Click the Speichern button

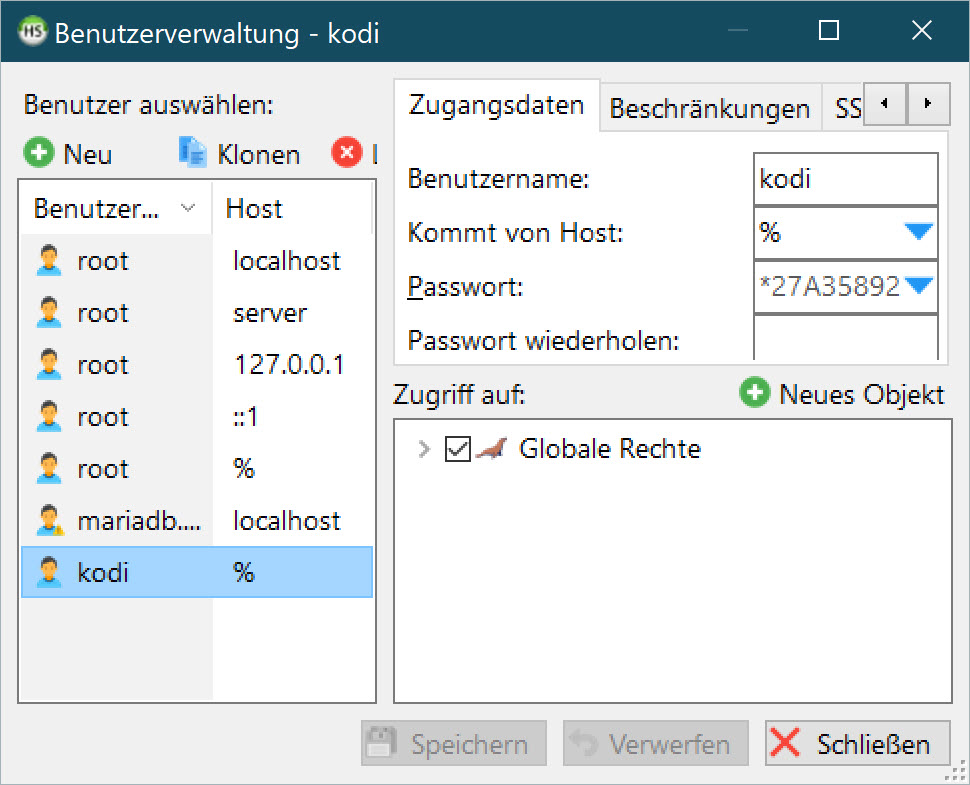tap(454, 743)
